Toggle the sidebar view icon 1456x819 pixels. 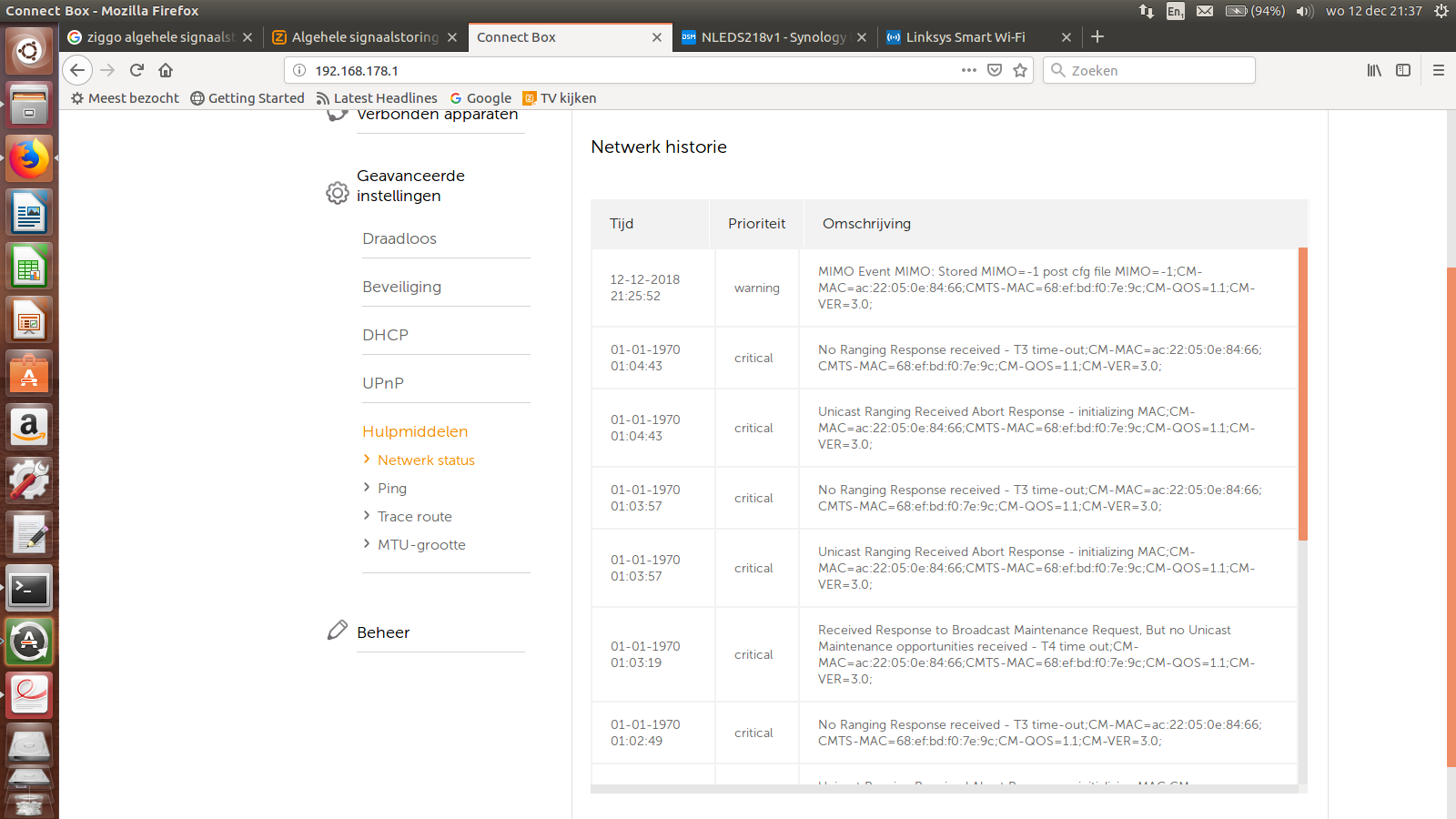[x=1403, y=70]
